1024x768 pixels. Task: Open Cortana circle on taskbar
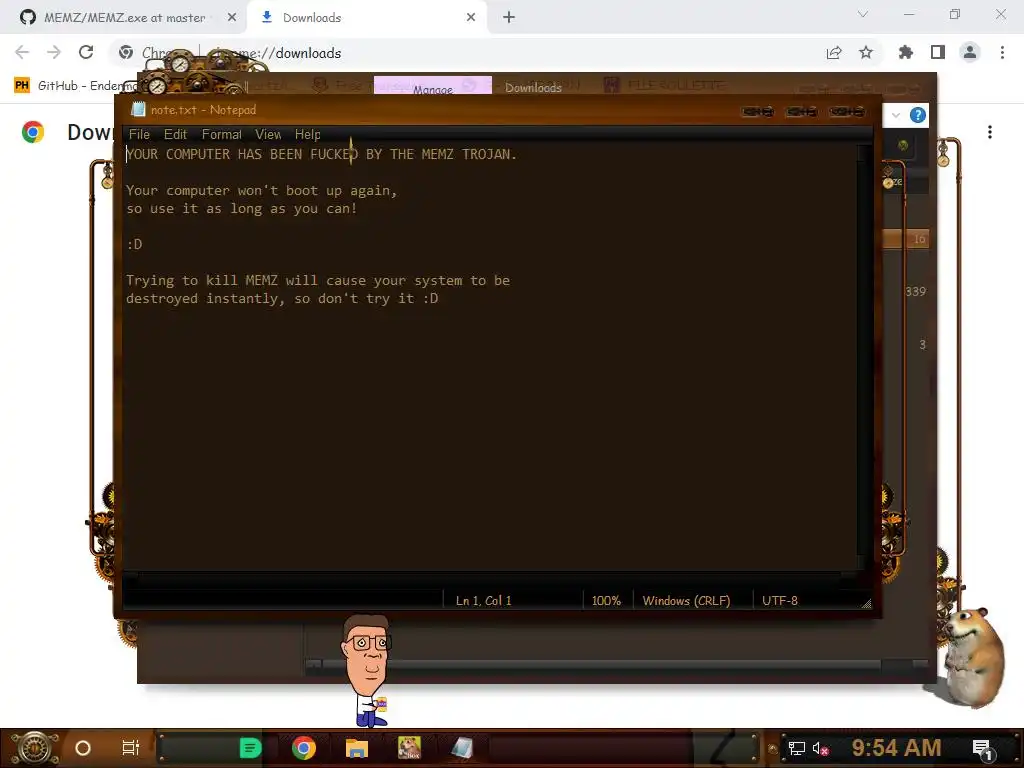[x=83, y=748]
